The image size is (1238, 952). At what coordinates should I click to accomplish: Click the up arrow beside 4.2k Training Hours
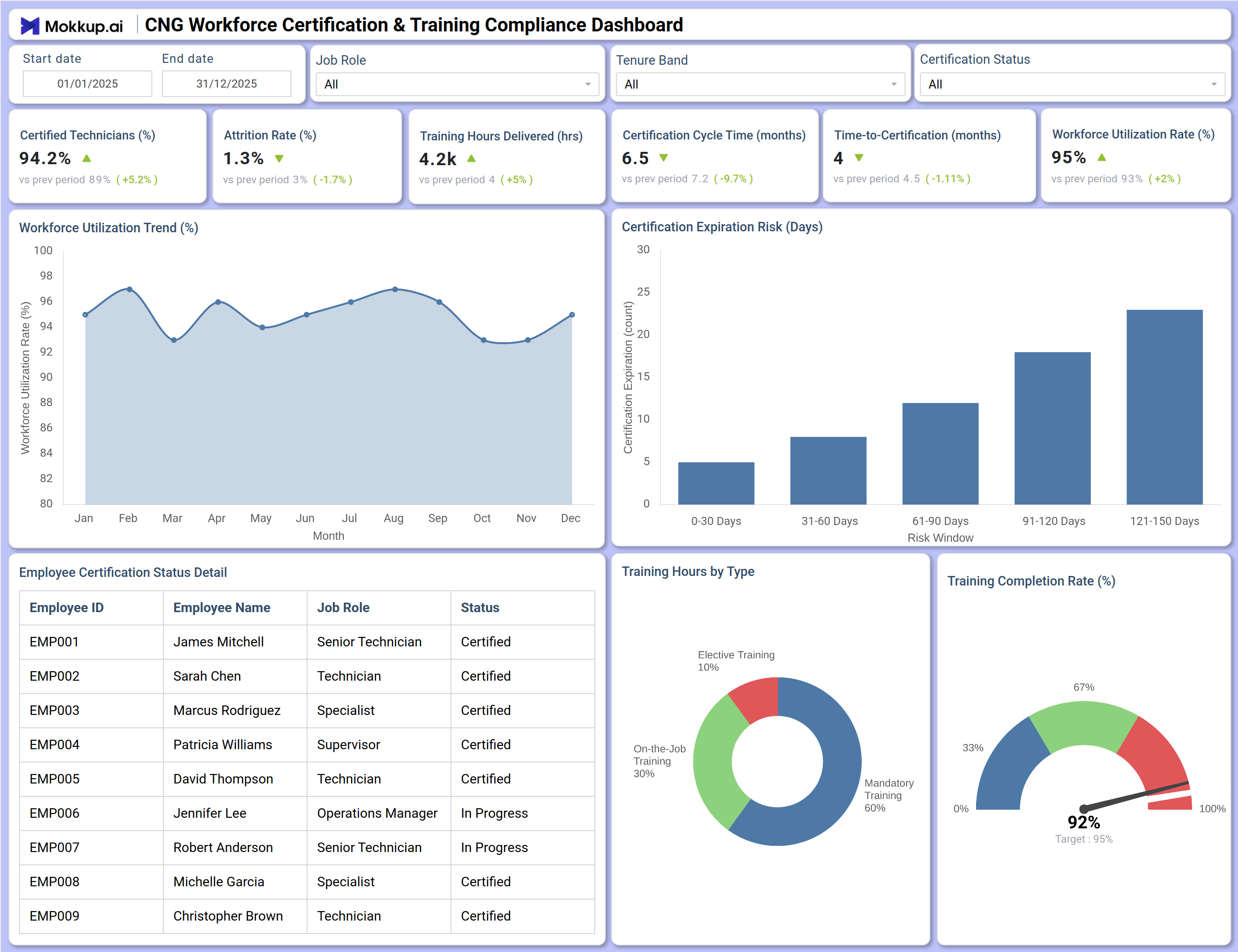471,159
